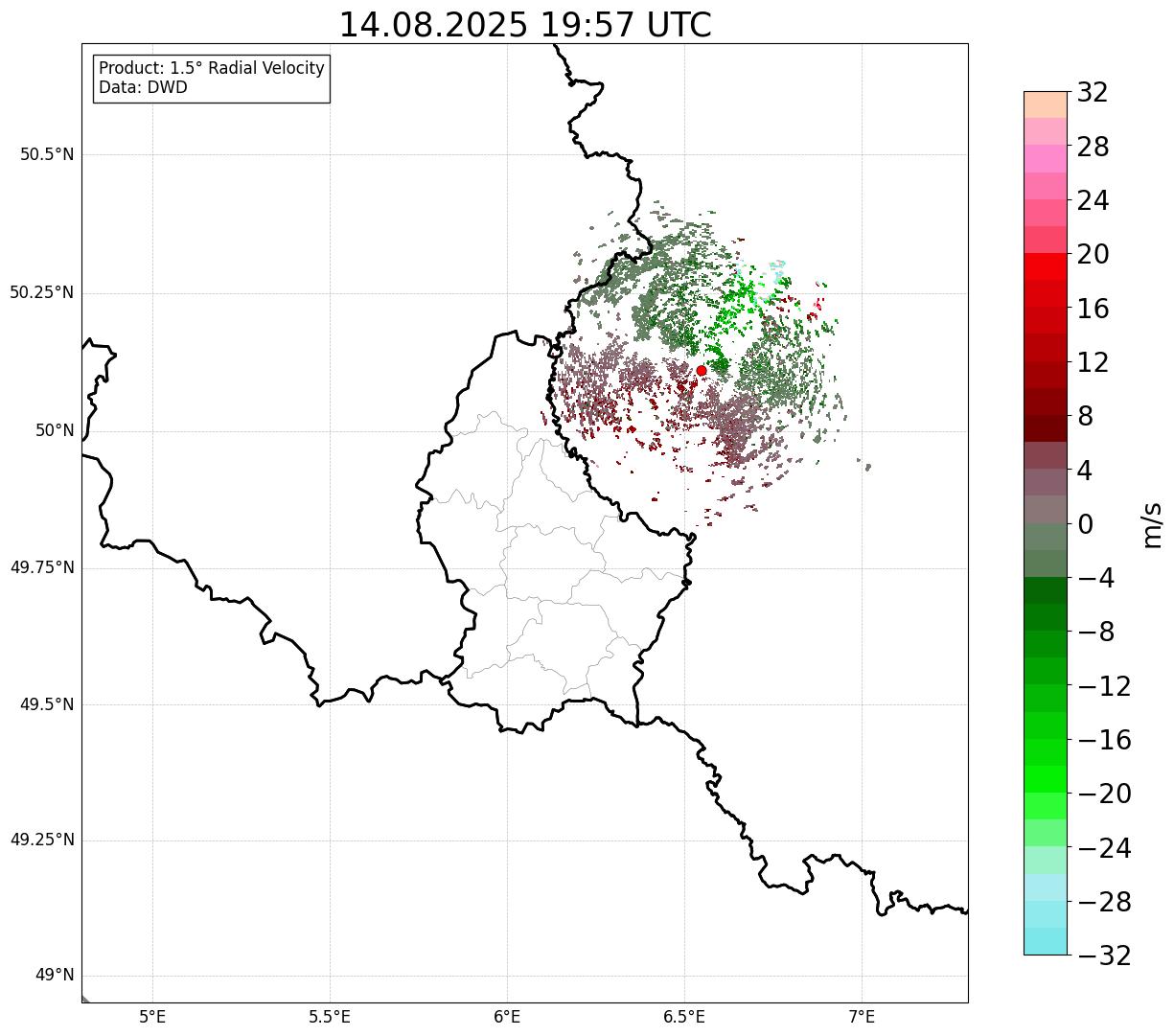
Task: Click the 6.5°E longitude label
Action: click(x=684, y=1017)
